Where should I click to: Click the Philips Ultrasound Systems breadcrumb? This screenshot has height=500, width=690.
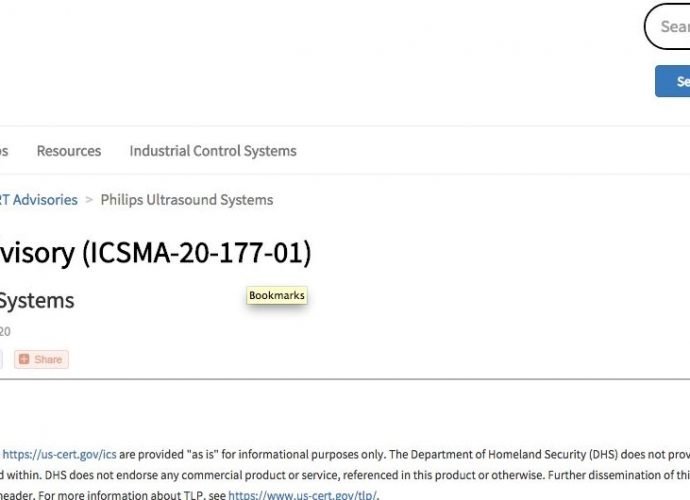pyautogui.click(x=187, y=200)
